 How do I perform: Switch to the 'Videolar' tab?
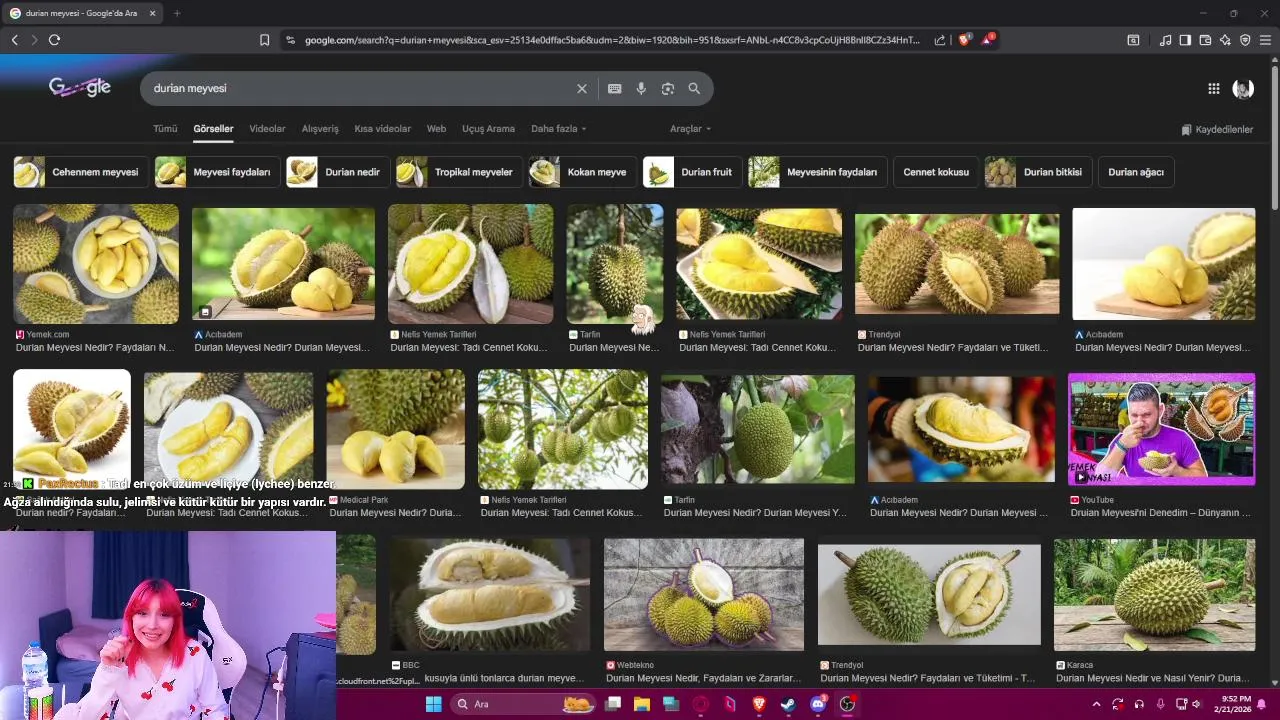267,129
